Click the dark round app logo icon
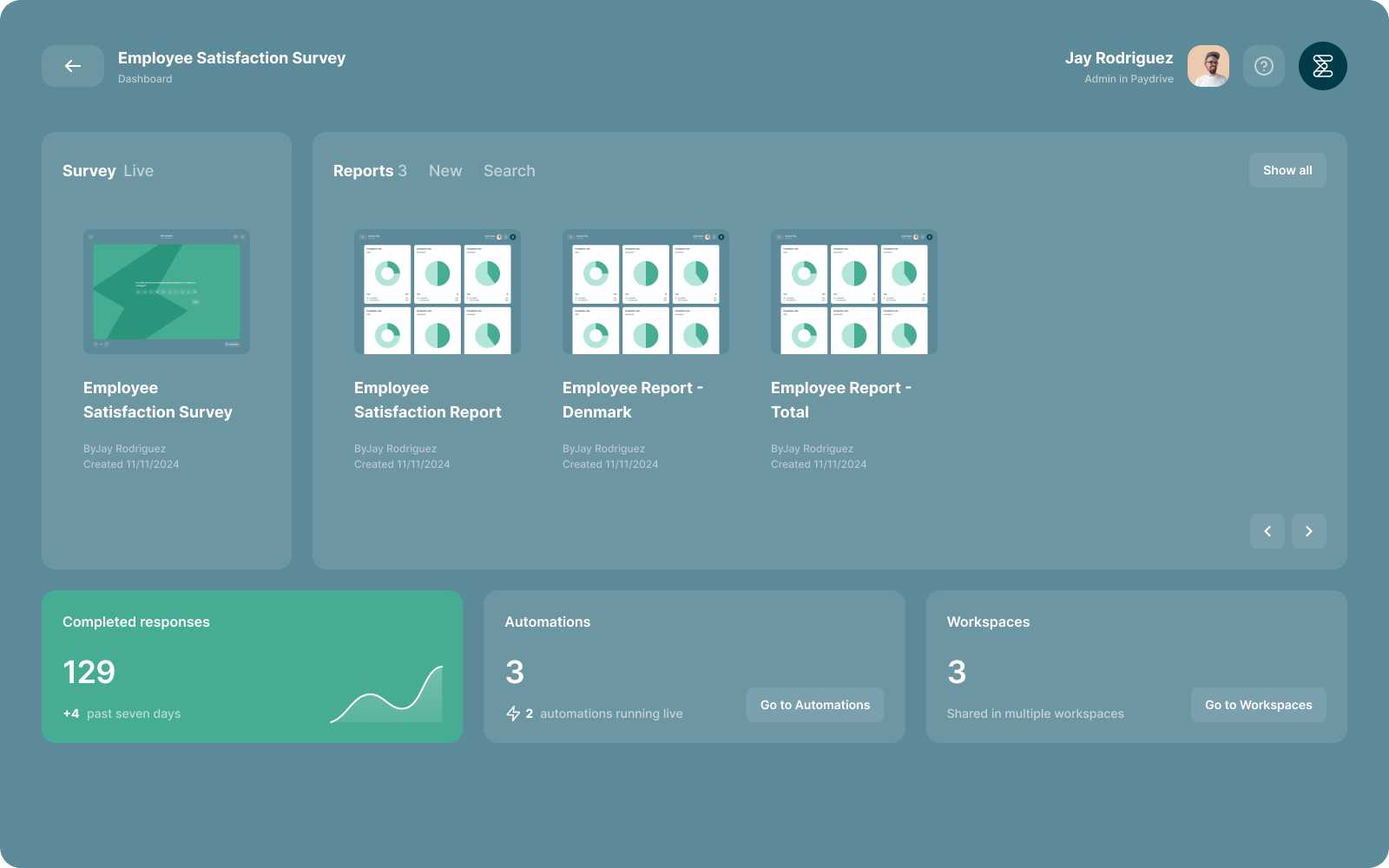The width and height of the screenshot is (1389, 868). pos(1323,66)
